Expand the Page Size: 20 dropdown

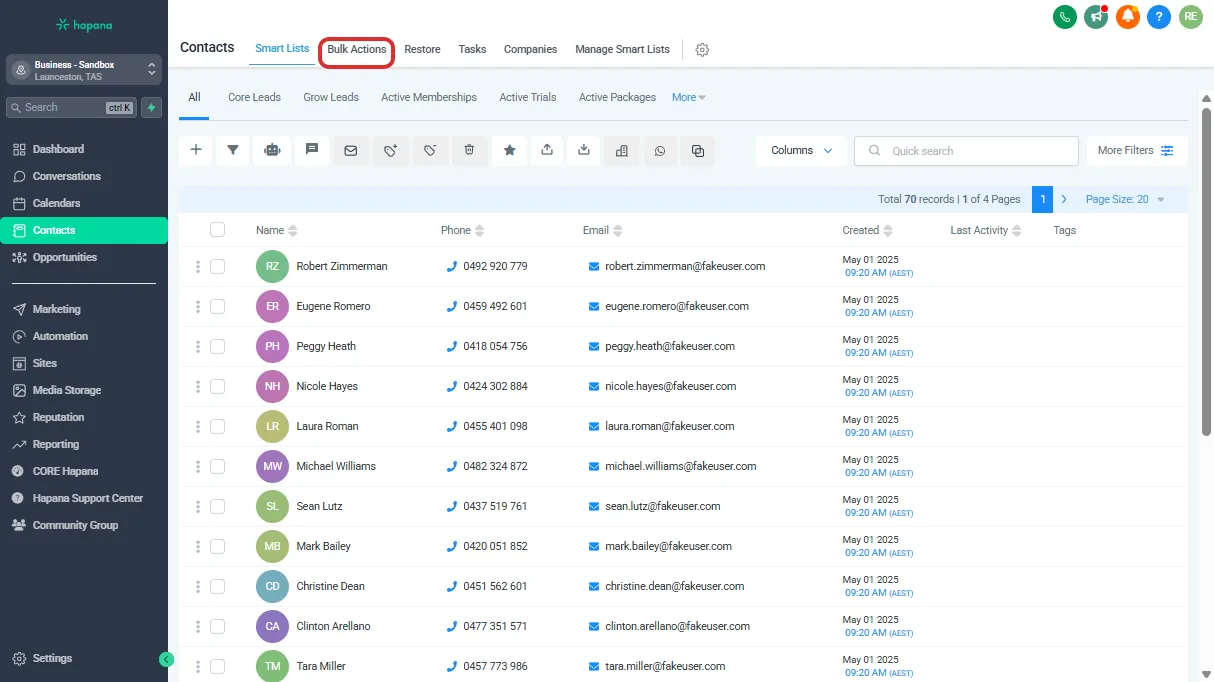click(x=1125, y=199)
